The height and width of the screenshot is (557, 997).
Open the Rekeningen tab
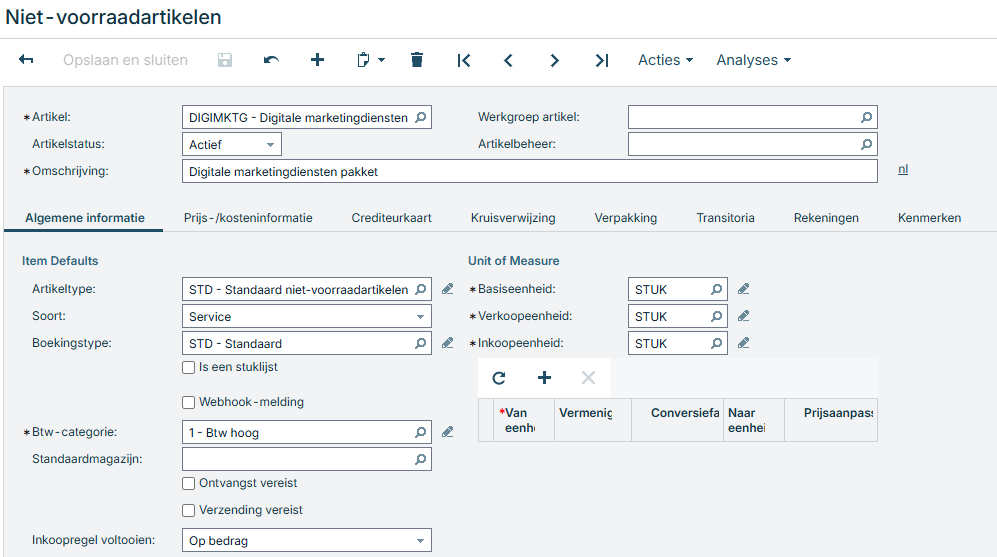point(826,217)
